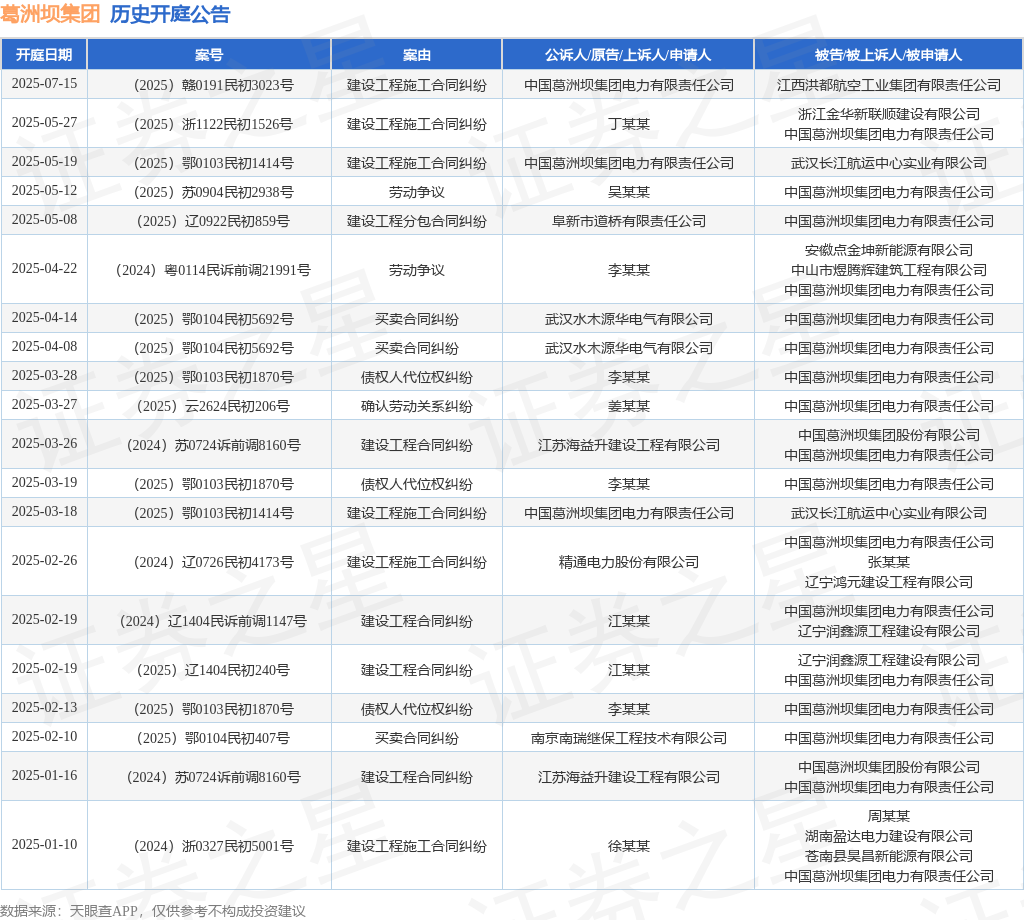Click case number 辽1404民诉前调1147号

[214, 621]
